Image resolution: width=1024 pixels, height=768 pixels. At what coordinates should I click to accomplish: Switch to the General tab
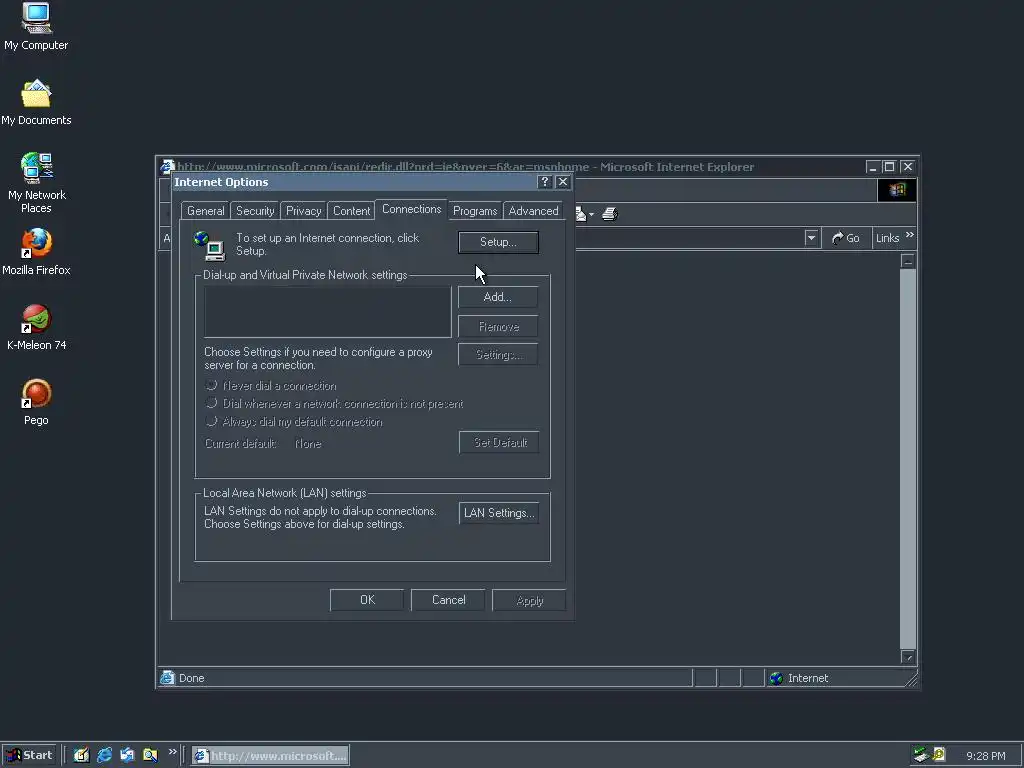[205, 211]
